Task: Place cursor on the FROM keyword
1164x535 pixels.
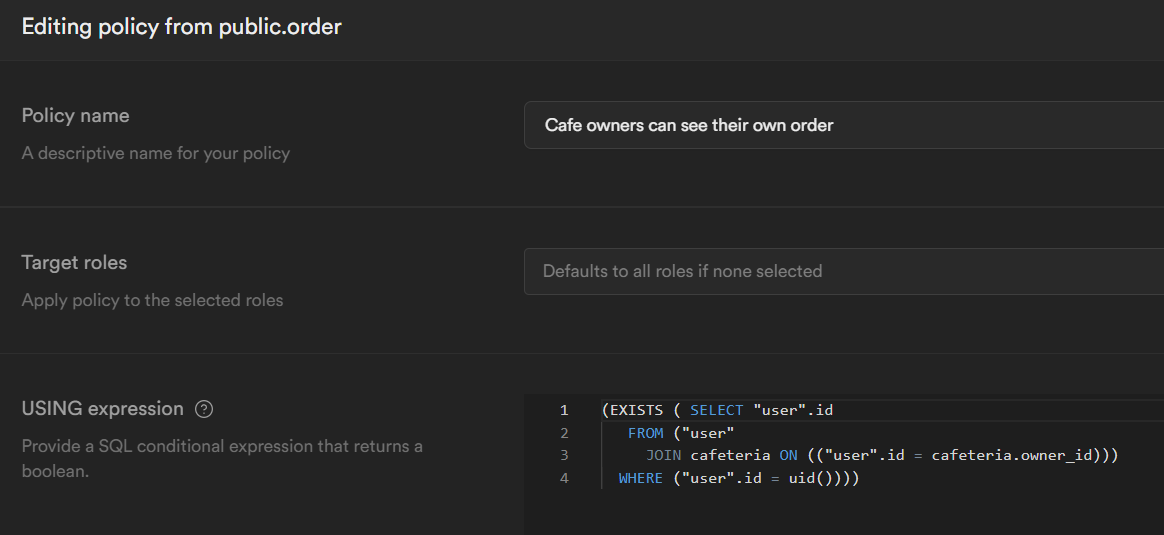Action: point(645,433)
